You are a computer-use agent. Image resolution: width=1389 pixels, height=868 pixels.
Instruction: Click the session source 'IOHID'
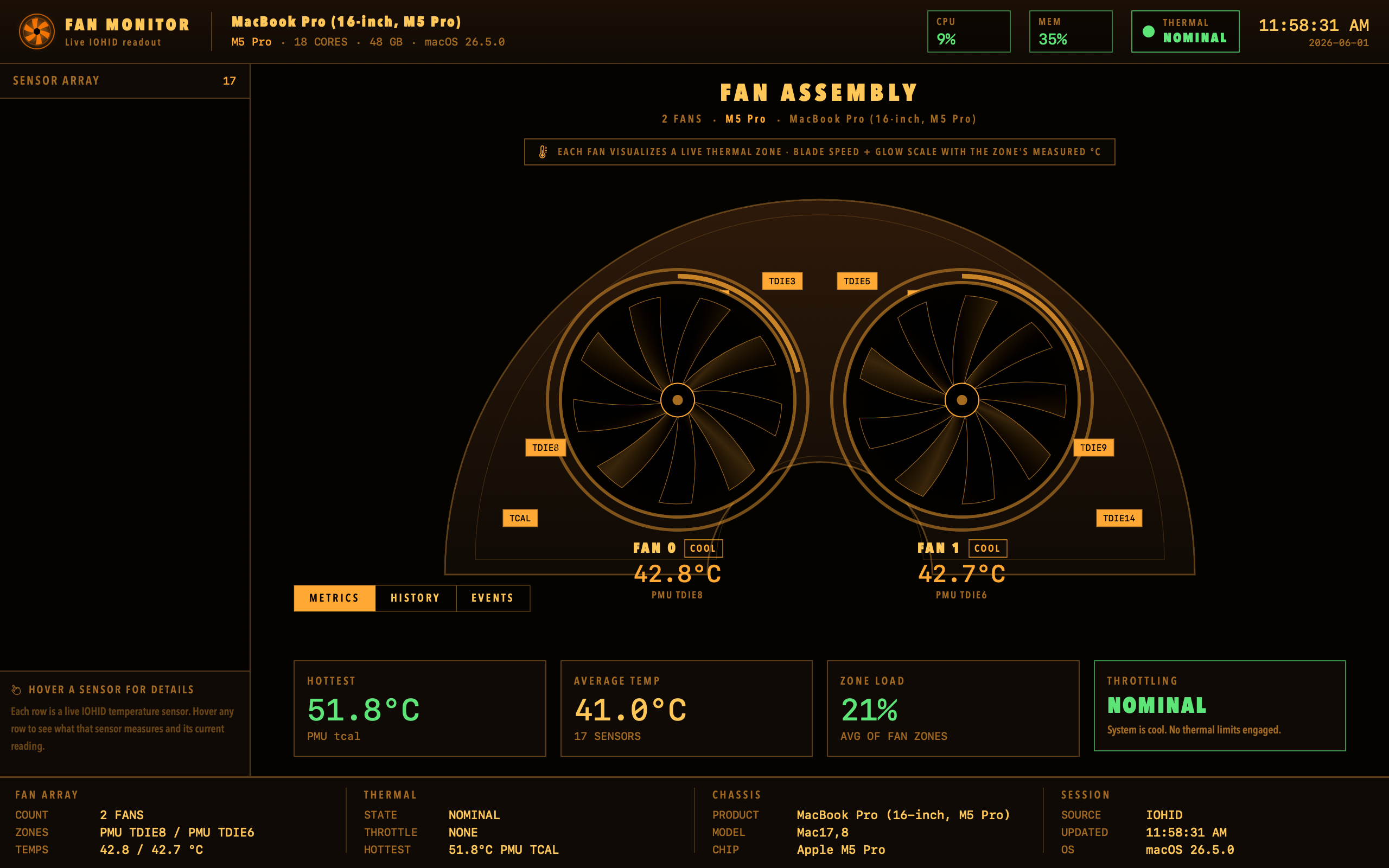click(1164, 815)
